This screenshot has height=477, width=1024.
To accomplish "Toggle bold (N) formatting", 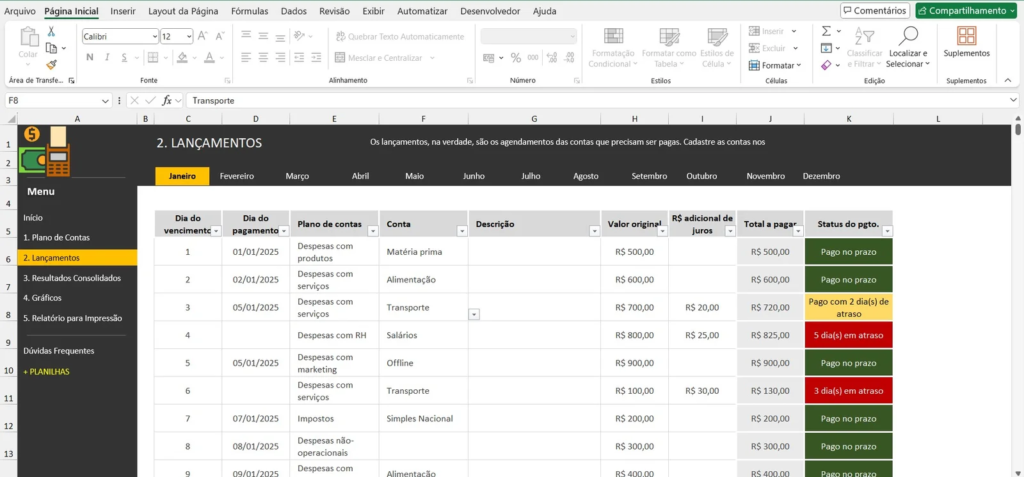I will click(x=90, y=57).
